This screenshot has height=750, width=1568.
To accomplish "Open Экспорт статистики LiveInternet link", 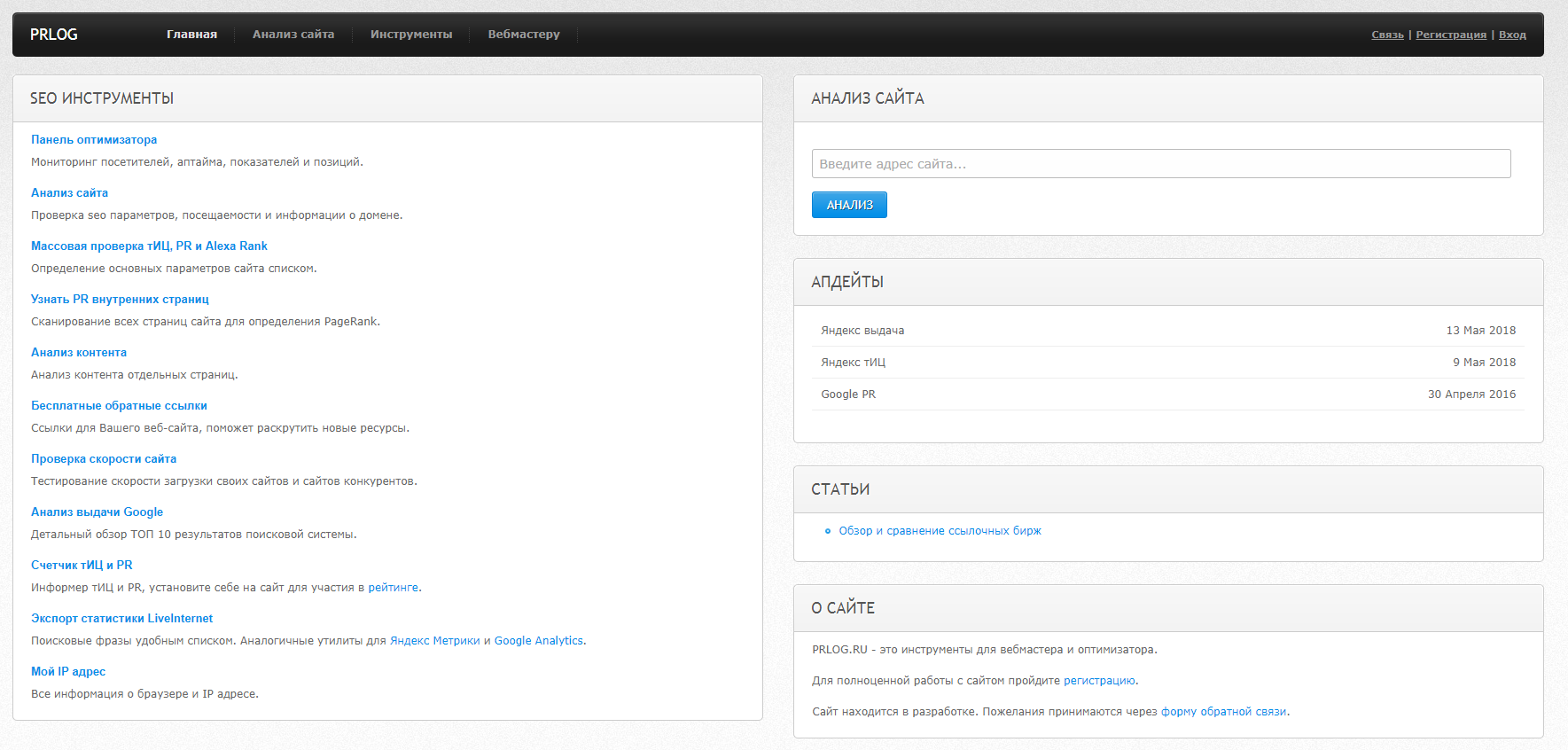I will pyautogui.click(x=121, y=619).
